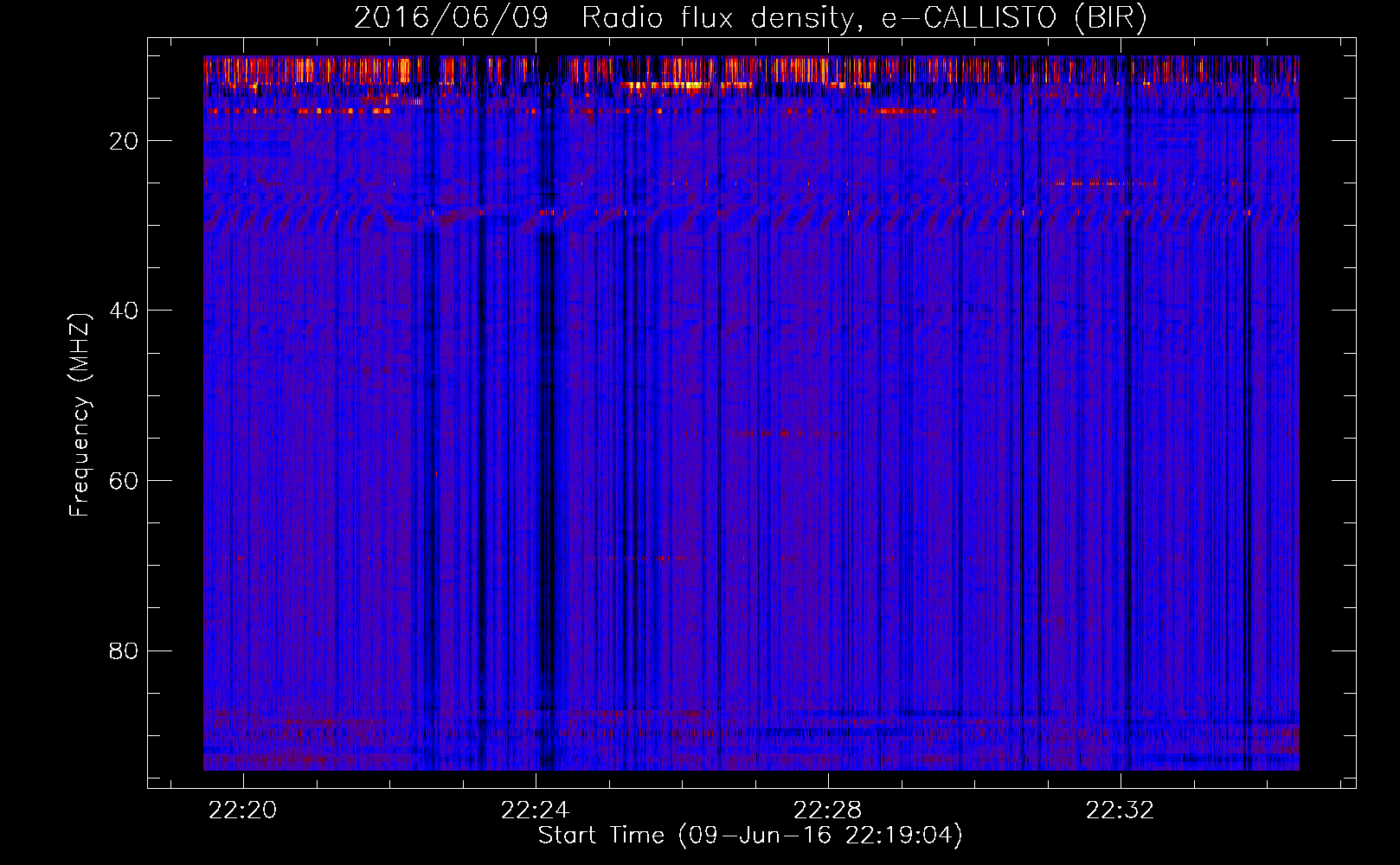
Task: Click the date '2016/06/09' in the title
Action: (x=451, y=18)
